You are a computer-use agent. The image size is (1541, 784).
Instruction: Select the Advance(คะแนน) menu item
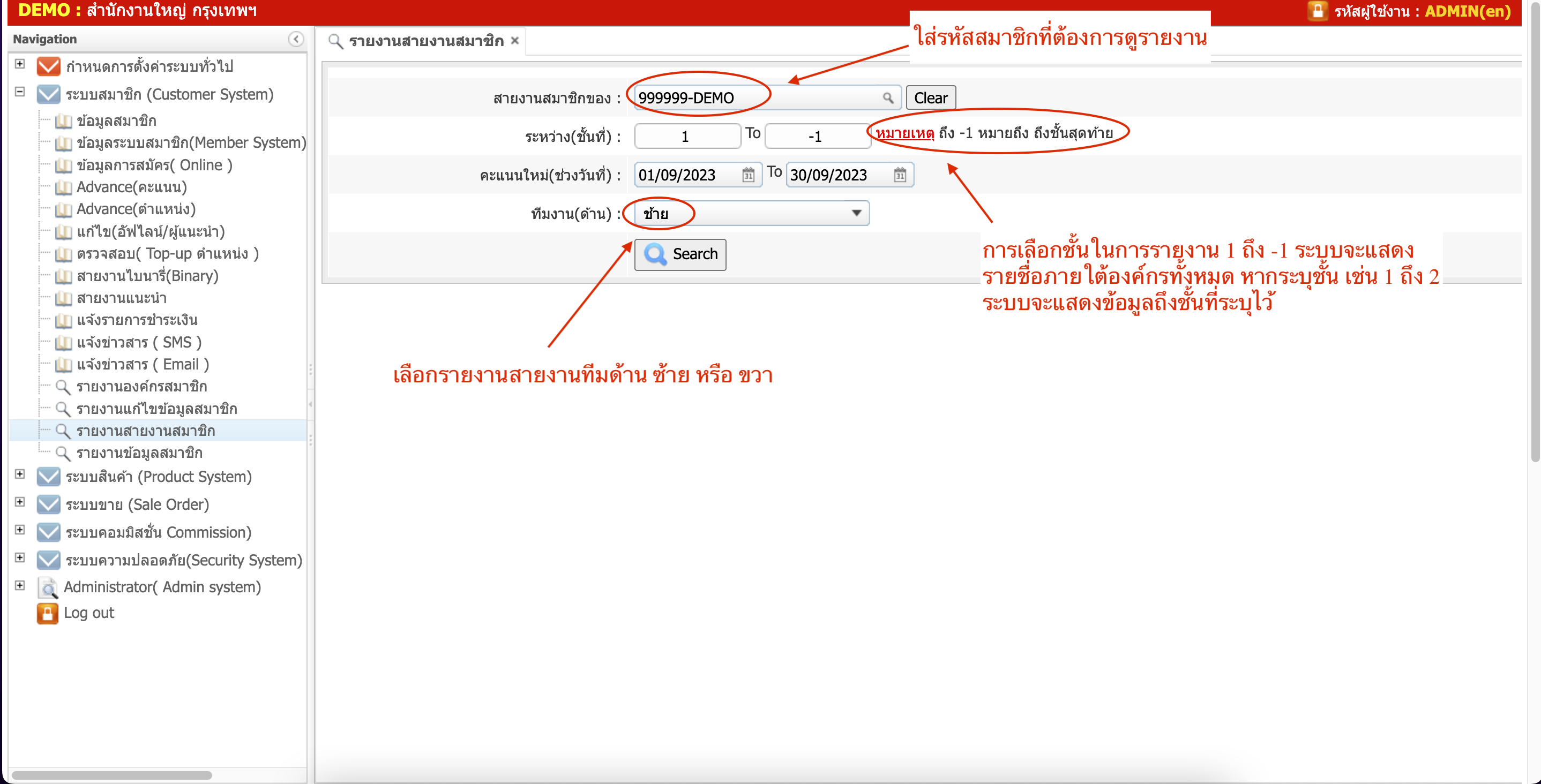(x=132, y=188)
